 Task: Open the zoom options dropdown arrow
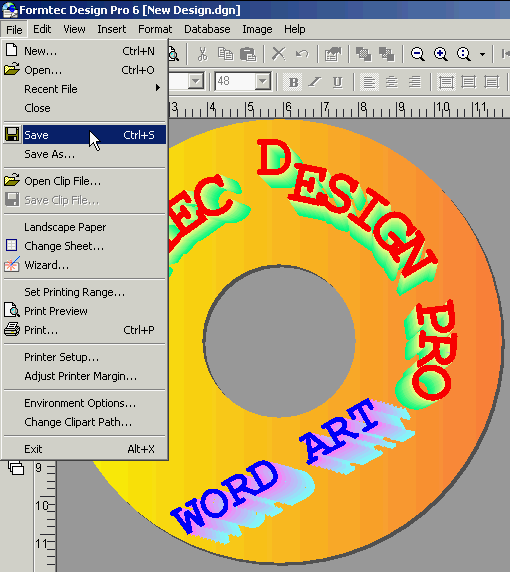pyautogui.click(x=482, y=54)
